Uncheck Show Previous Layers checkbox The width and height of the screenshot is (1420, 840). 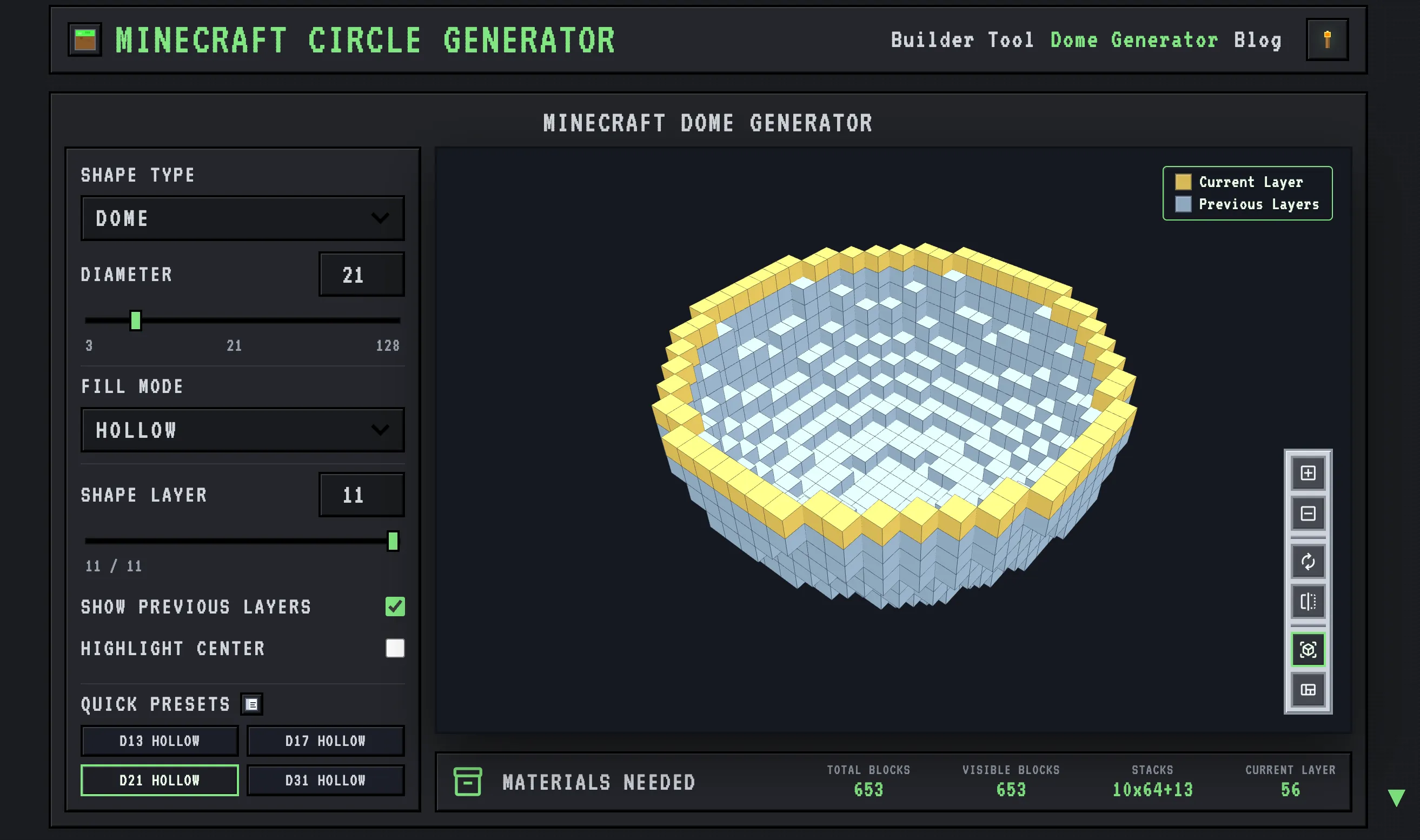pyautogui.click(x=395, y=606)
